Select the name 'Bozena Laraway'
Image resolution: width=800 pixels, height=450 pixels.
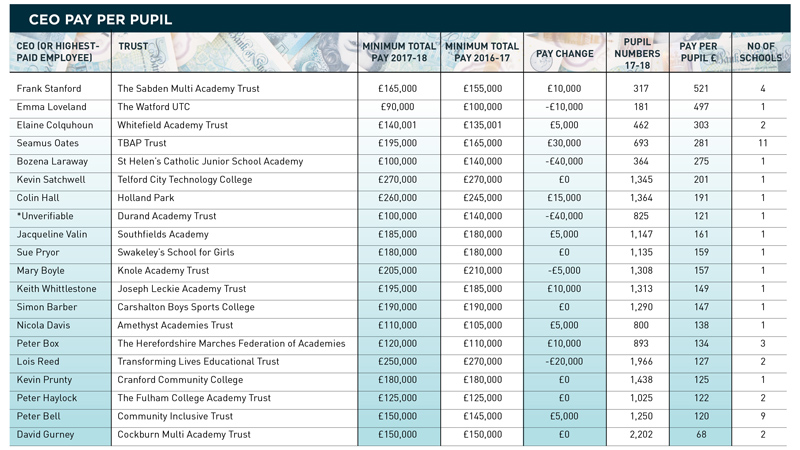52,162
